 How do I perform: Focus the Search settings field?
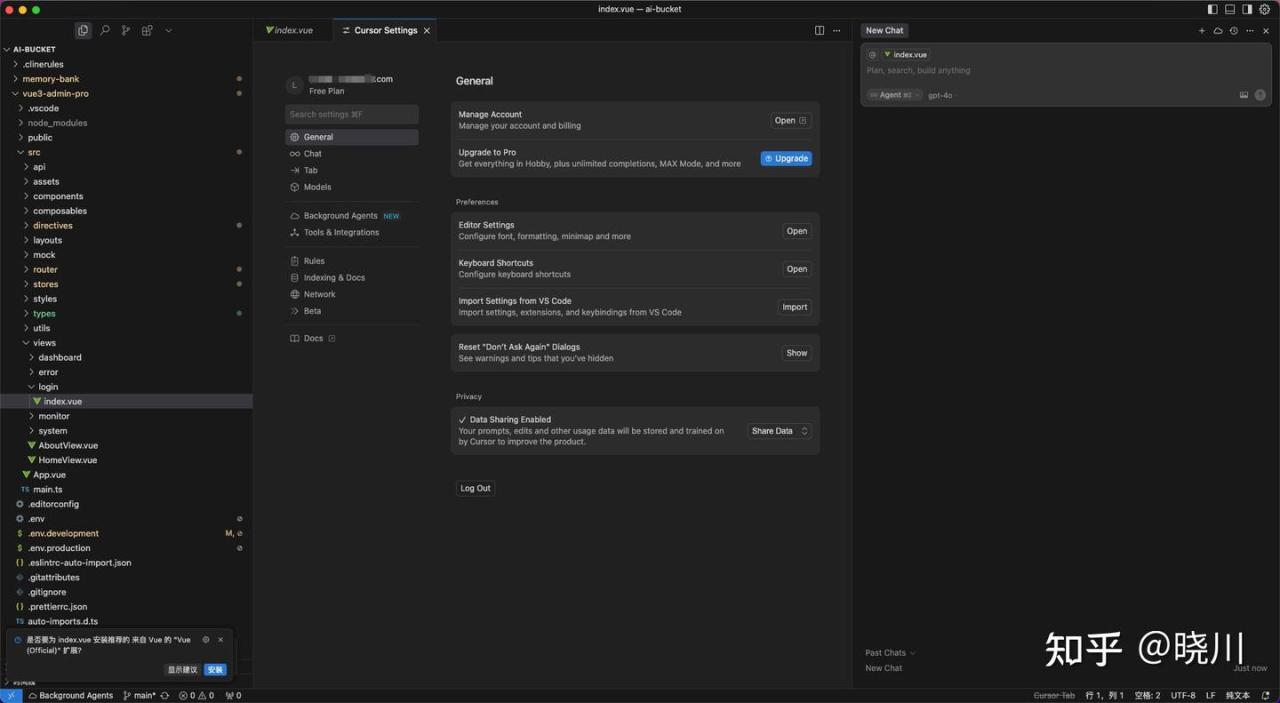[x=352, y=114]
